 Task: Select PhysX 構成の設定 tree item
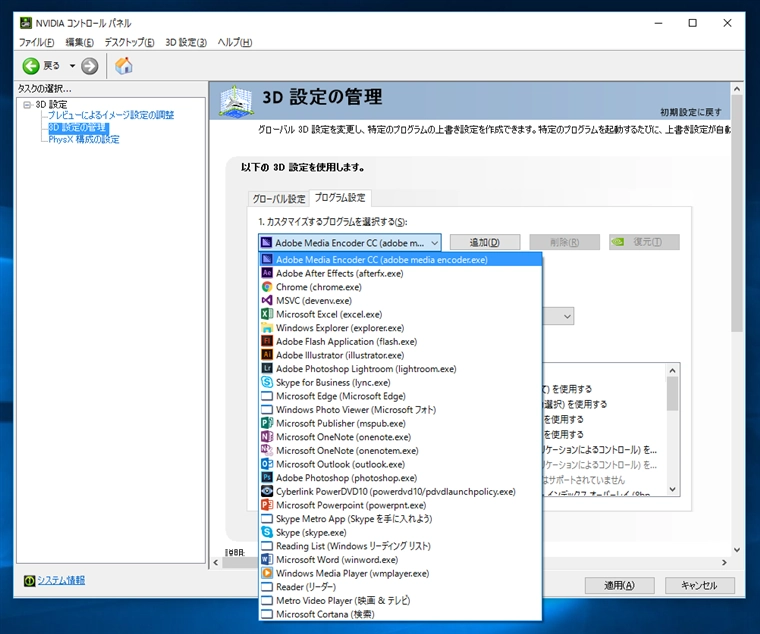pyautogui.click(x=83, y=140)
